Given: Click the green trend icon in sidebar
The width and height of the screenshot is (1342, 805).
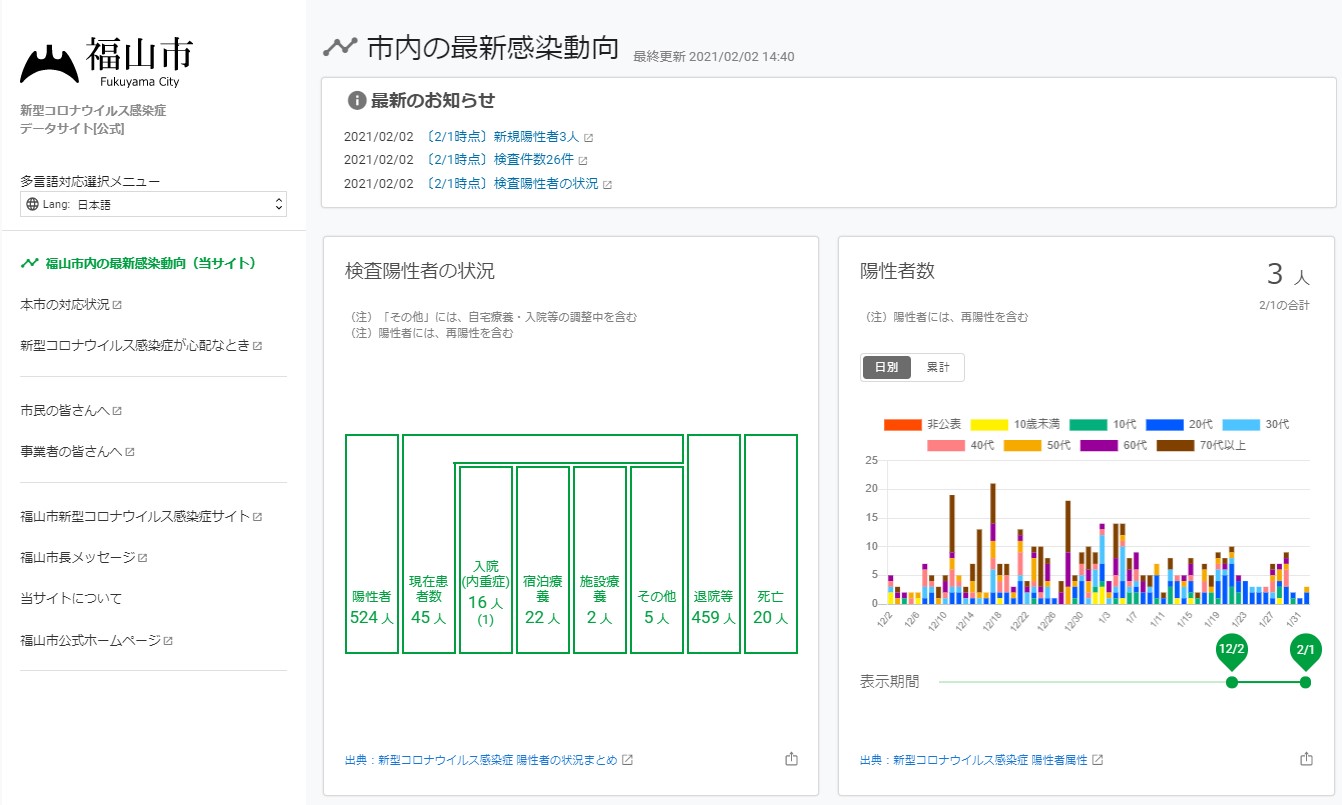Looking at the screenshot, I should (29, 263).
